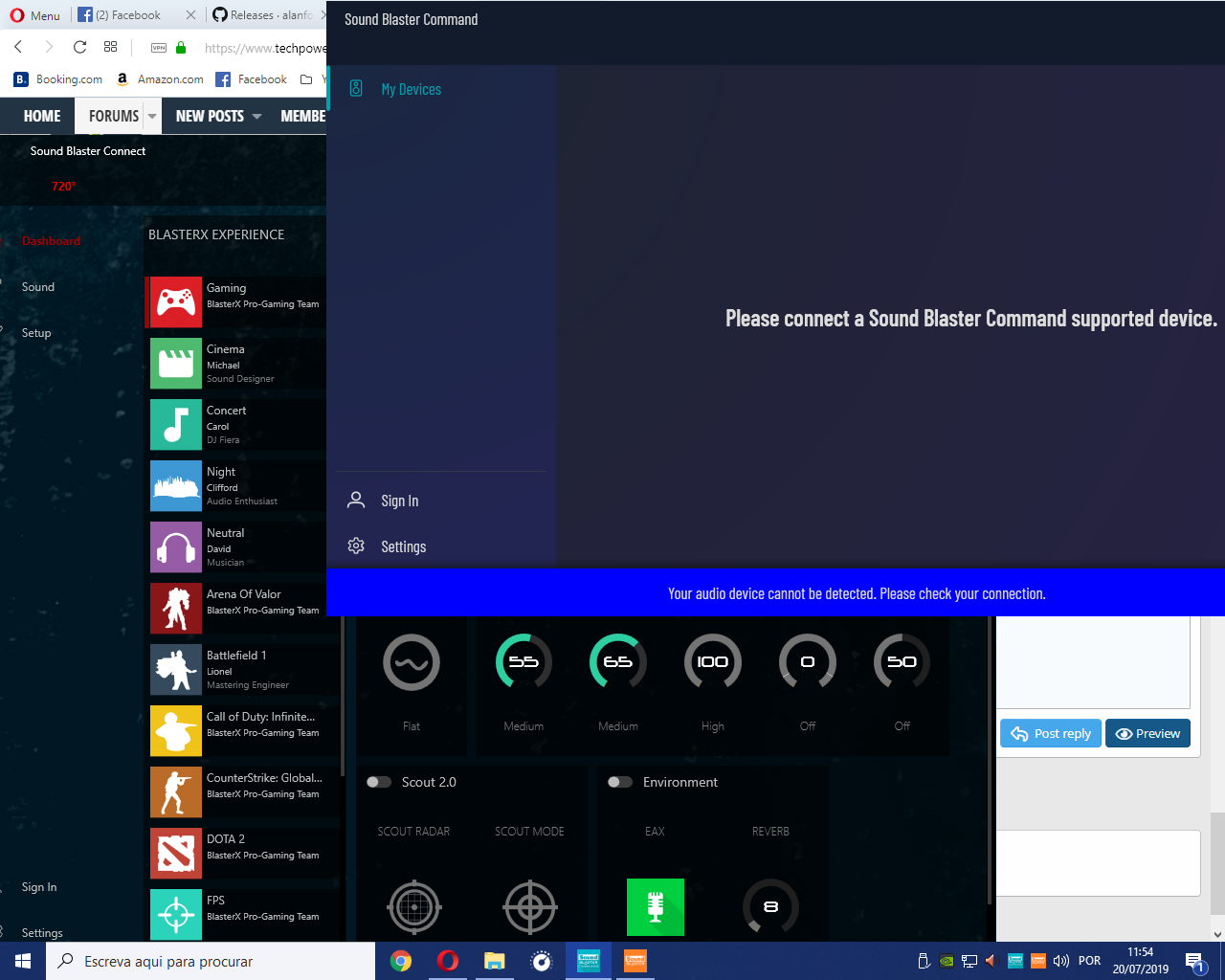Image resolution: width=1225 pixels, height=980 pixels.
Task: Open Settings in Sound Blaster Command
Action: coord(404,546)
